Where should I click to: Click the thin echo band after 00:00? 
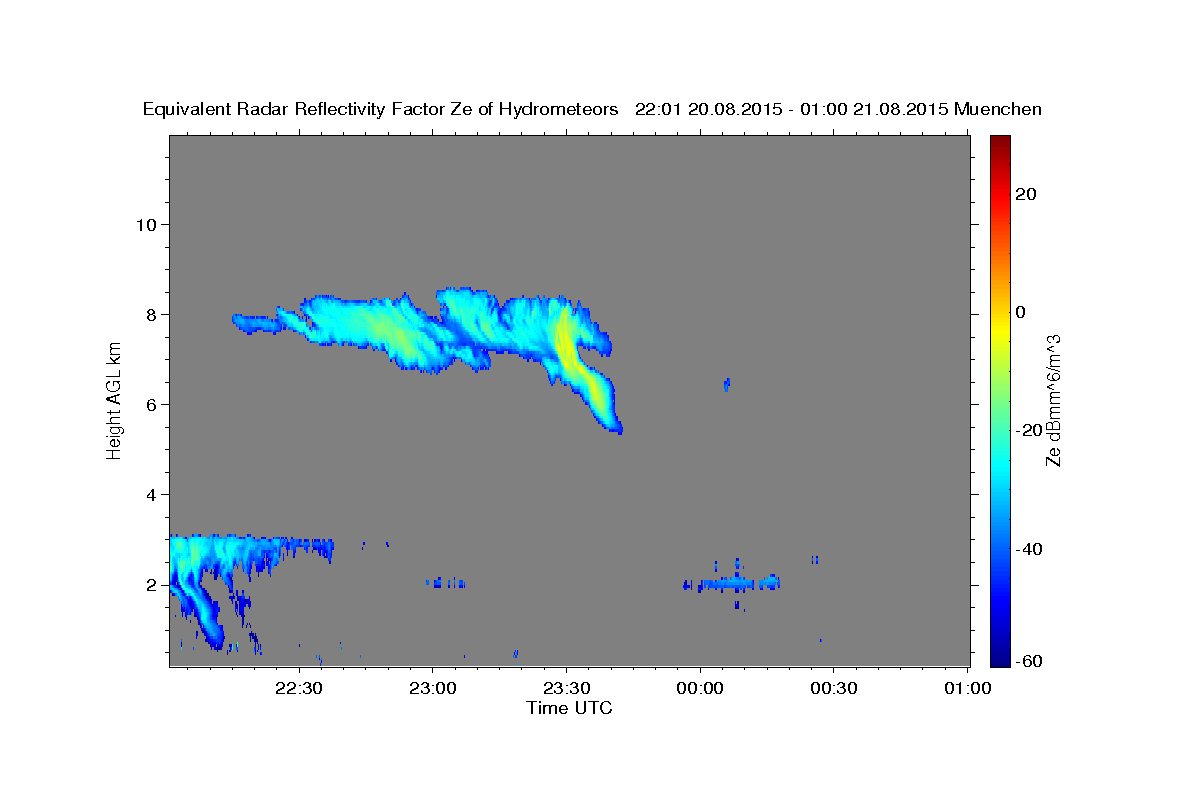732,583
